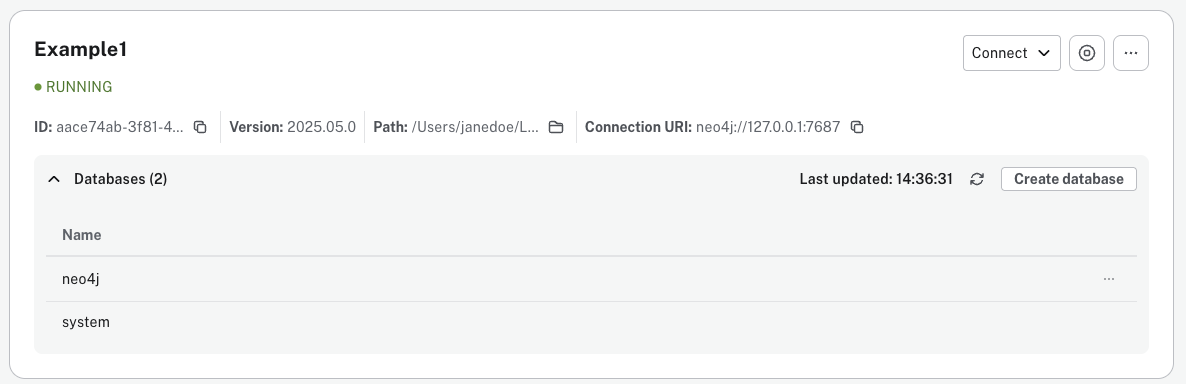
Task: Open the instance path folder icon
Action: (x=556, y=127)
